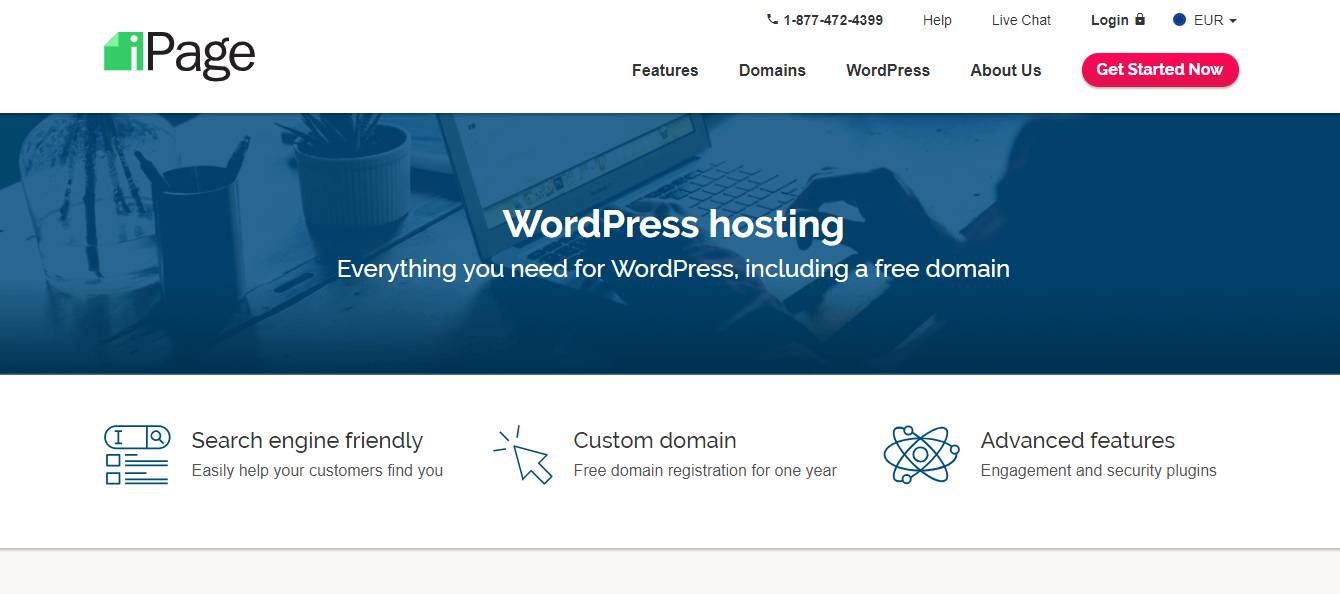
Task: Click the phone handset icon
Action: click(772, 19)
